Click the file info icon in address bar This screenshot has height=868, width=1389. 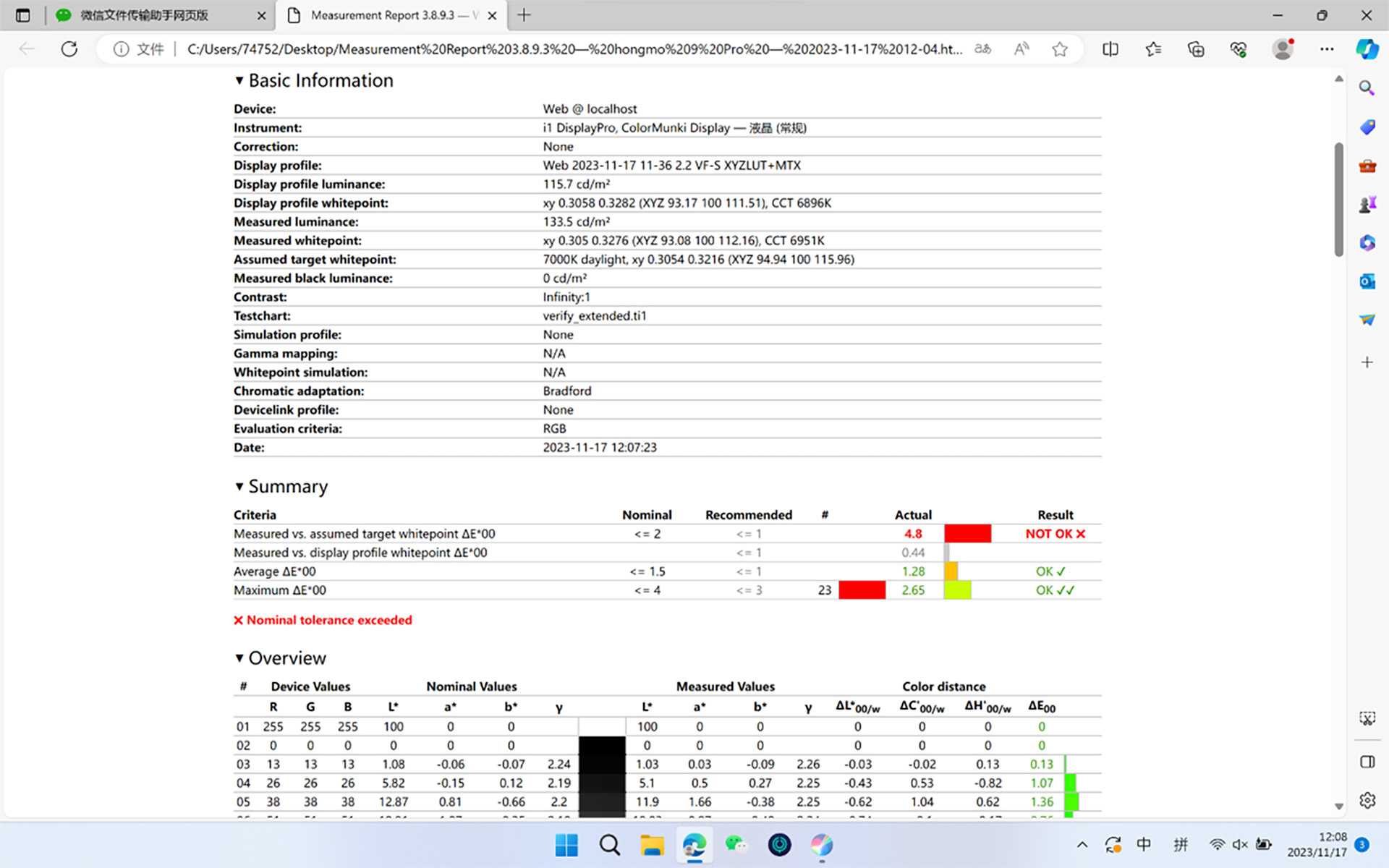pos(121,49)
